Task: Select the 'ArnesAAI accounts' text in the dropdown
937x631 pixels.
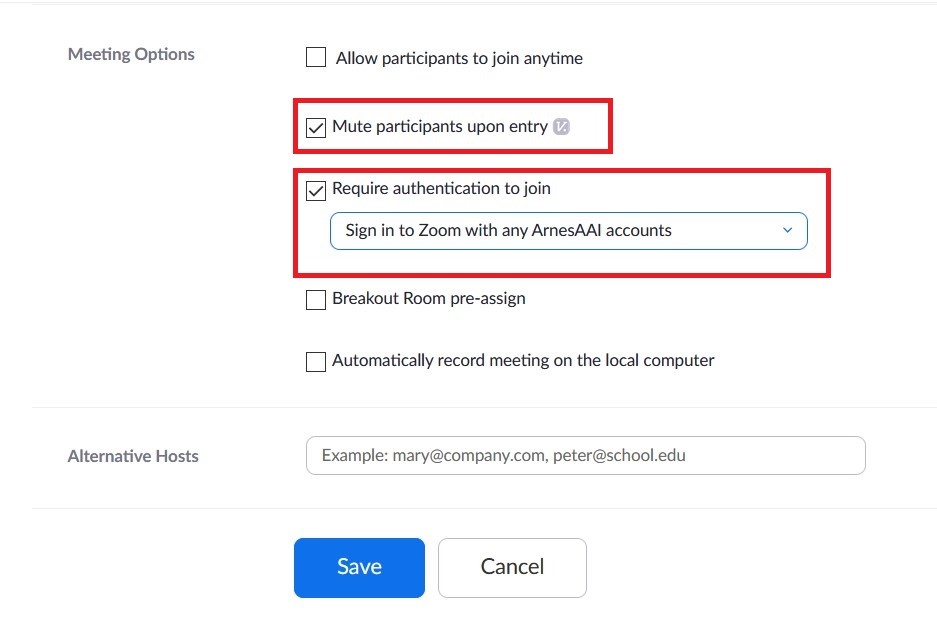Action: [601, 231]
